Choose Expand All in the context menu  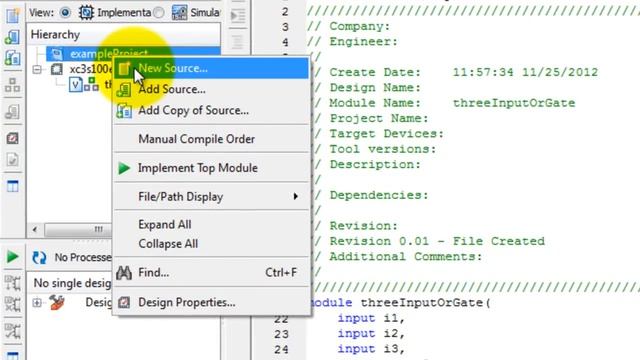[x=211, y=224]
